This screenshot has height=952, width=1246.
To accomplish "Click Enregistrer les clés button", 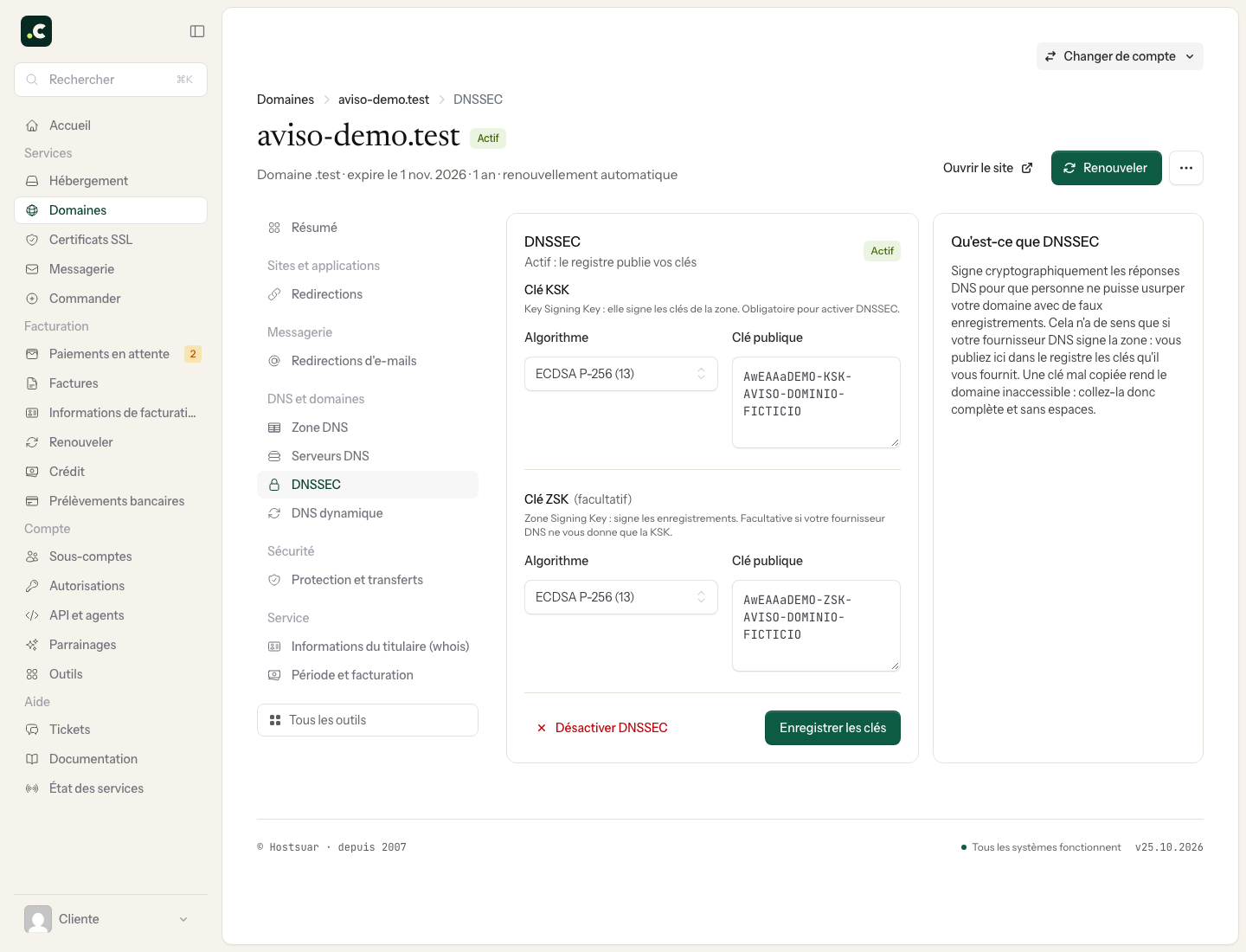I will (x=832, y=728).
